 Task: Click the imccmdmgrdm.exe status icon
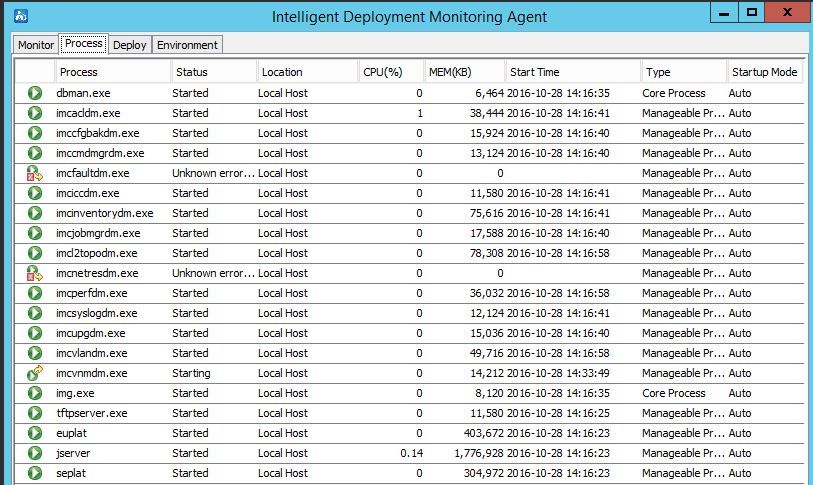click(x=35, y=153)
